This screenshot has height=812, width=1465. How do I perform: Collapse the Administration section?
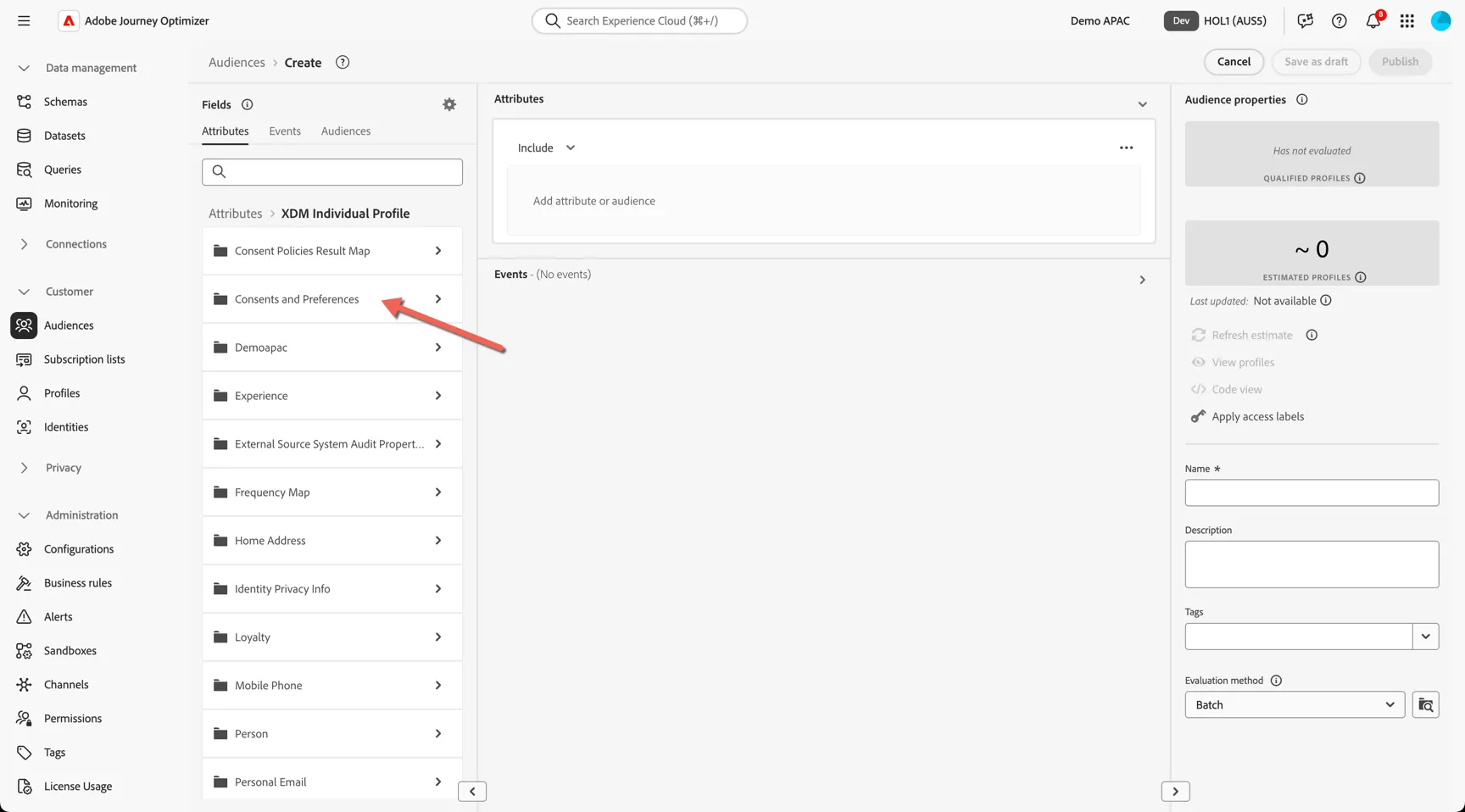24,515
